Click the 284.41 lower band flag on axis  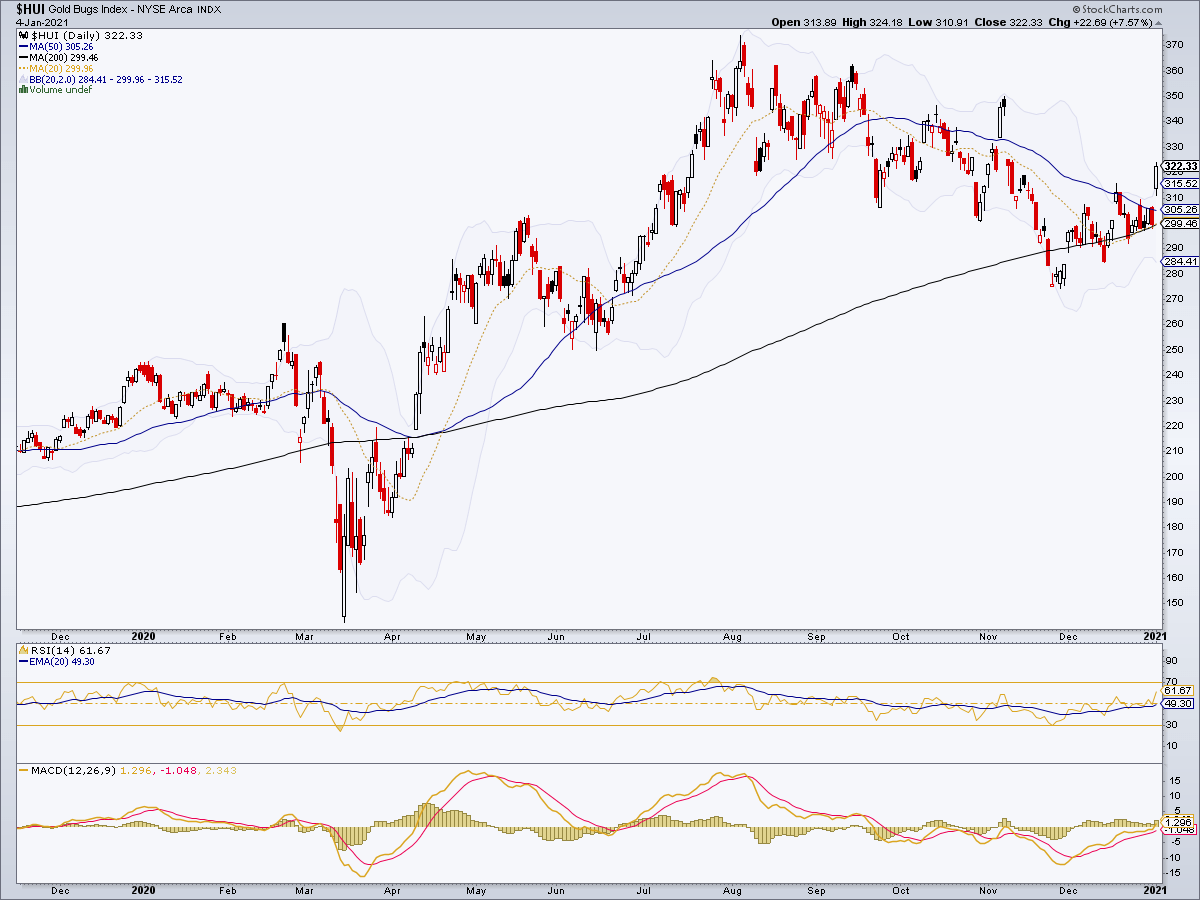[1179, 262]
